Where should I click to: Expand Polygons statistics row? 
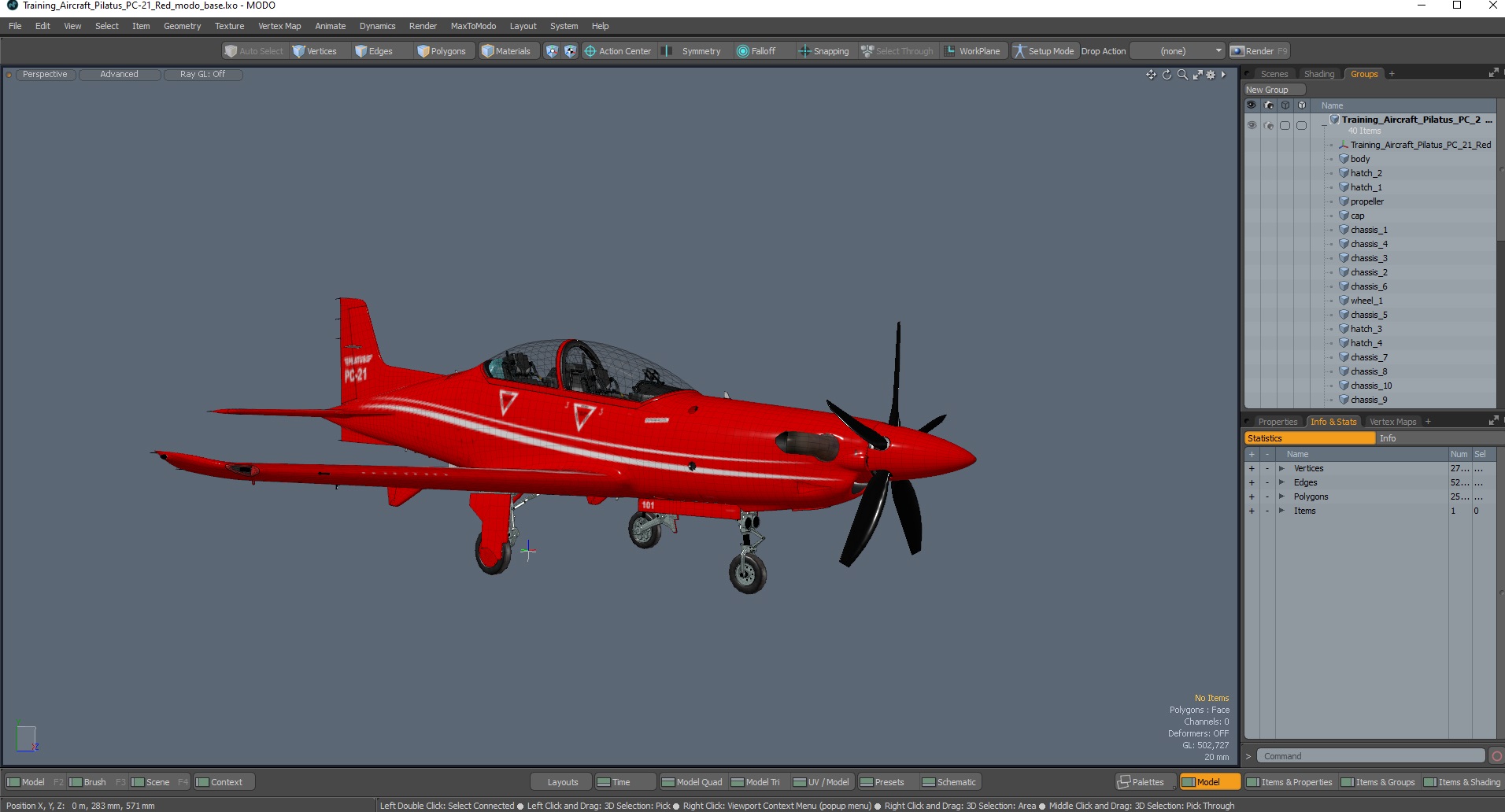(1281, 497)
